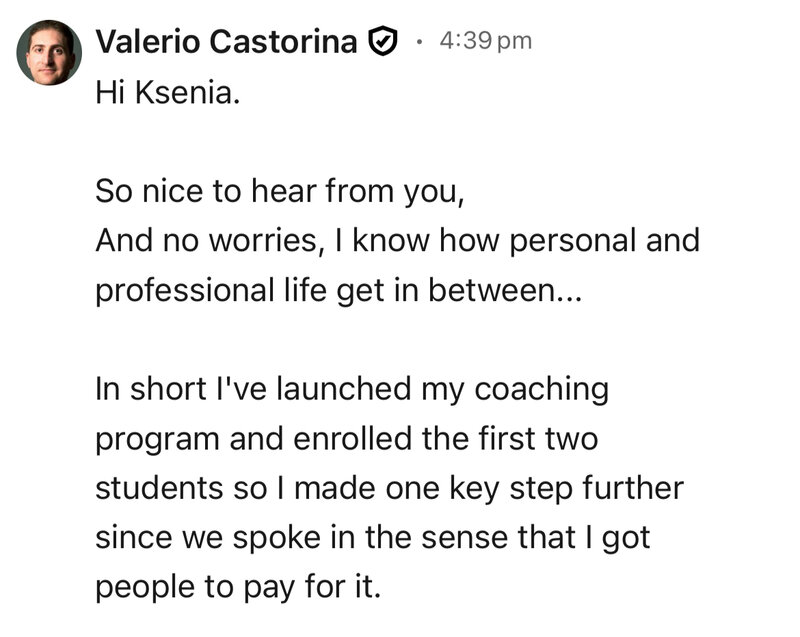Screen dimensions: 800x637
Task: Click the line starting "students so I made"
Action: [389, 488]
